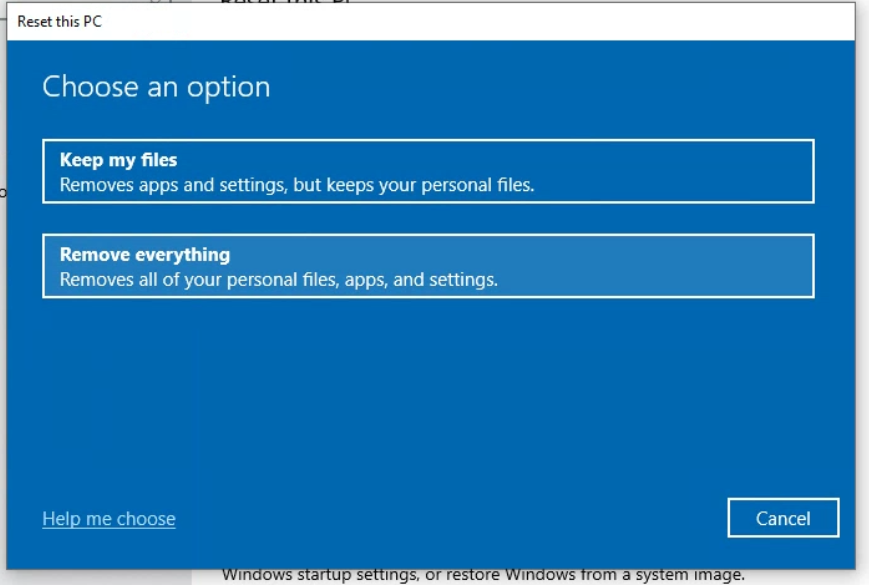Open the Help me choose link

[x=109, y=518]
